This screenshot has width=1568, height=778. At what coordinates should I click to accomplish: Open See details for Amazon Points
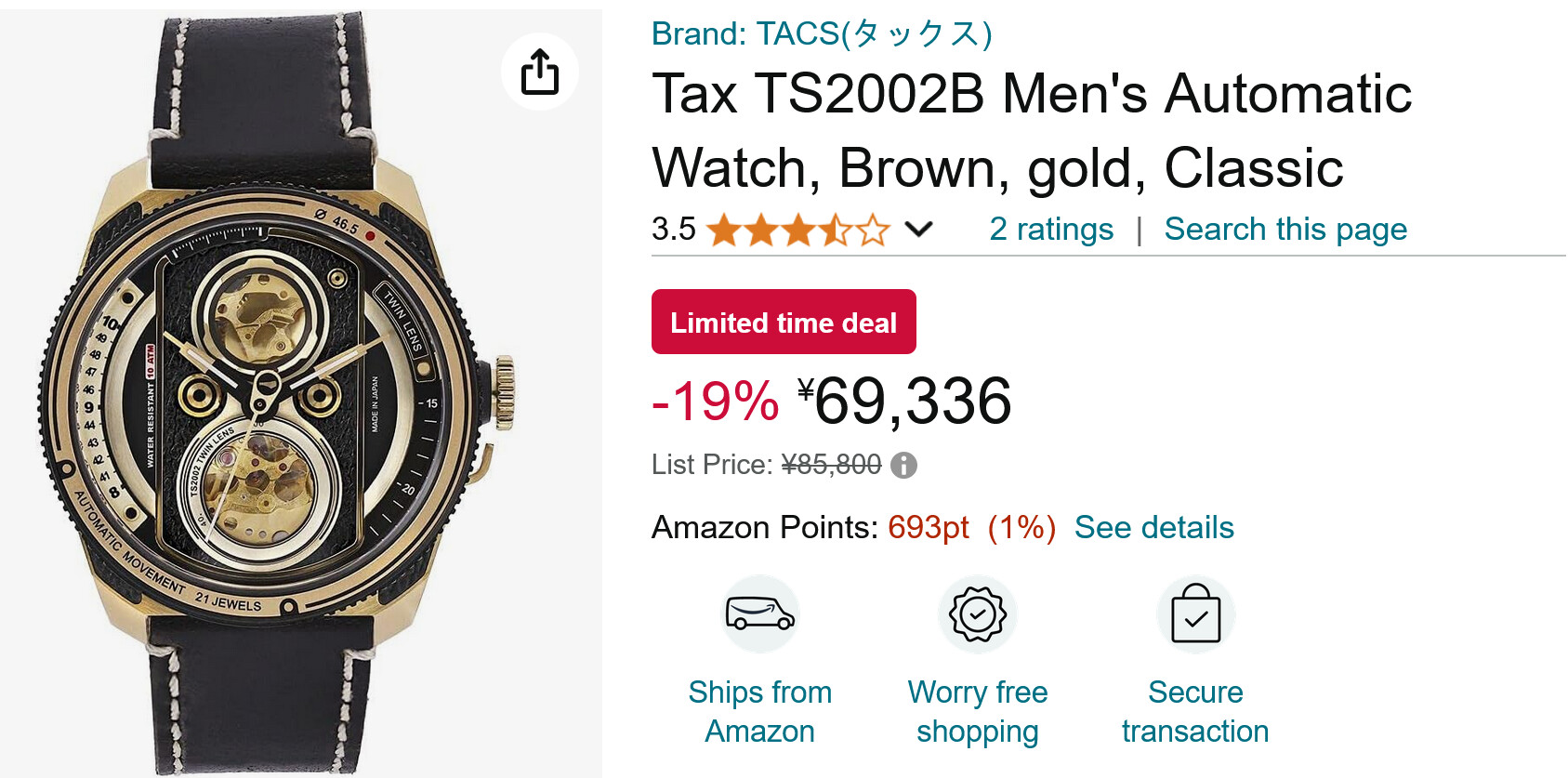point(1153,527)
